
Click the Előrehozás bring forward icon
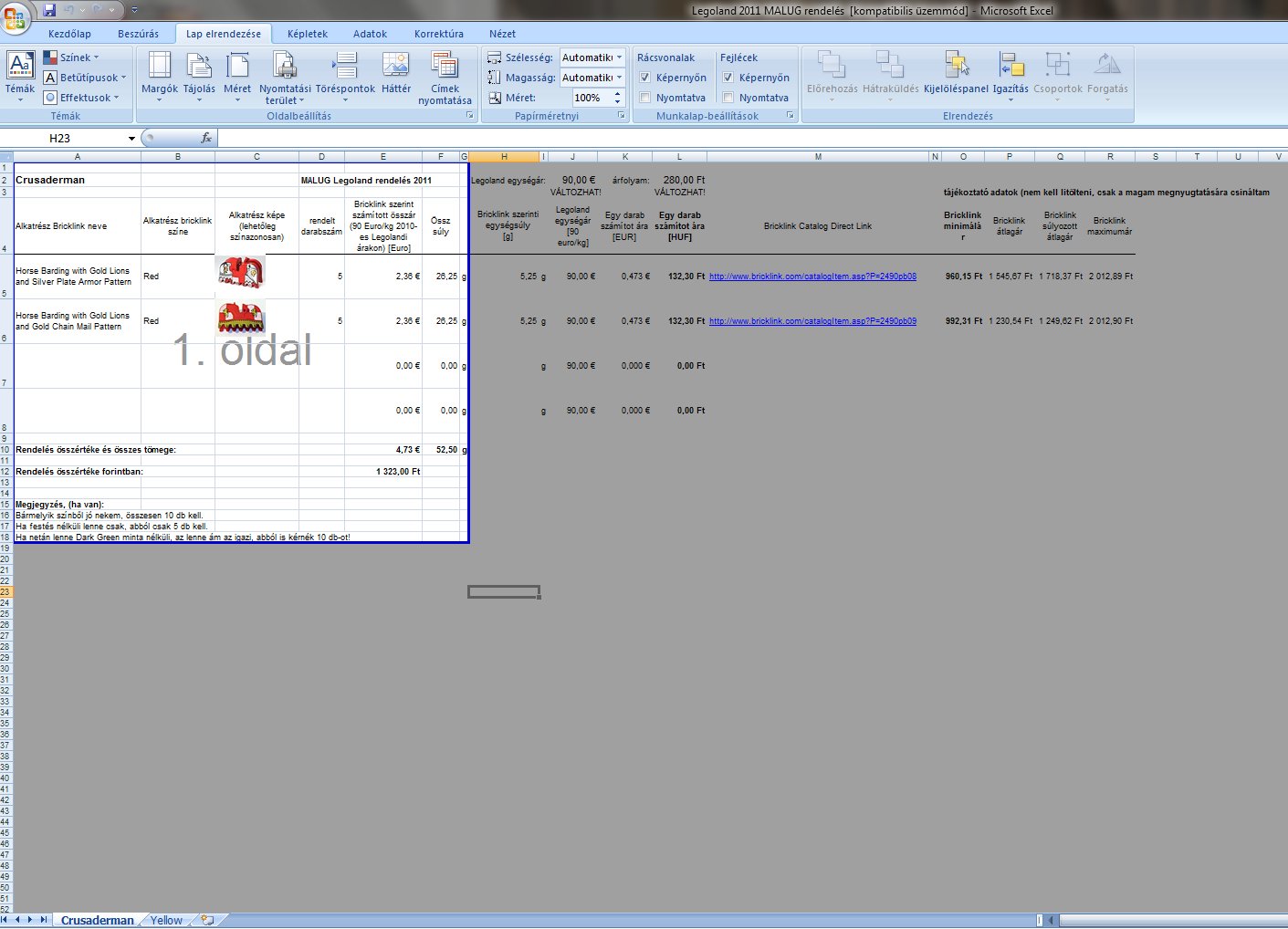(x=832, y=64)
